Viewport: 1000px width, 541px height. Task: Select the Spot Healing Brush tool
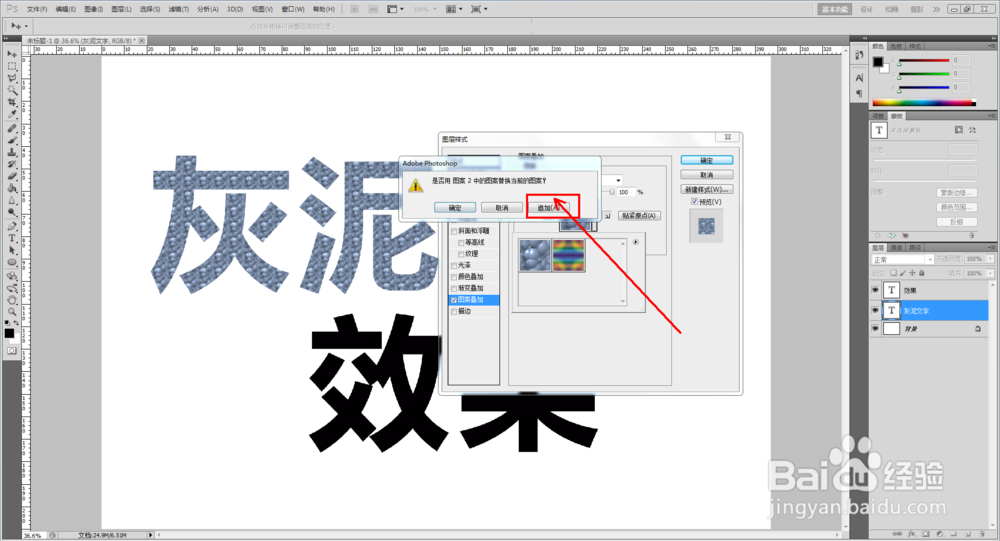click(11, 128)
